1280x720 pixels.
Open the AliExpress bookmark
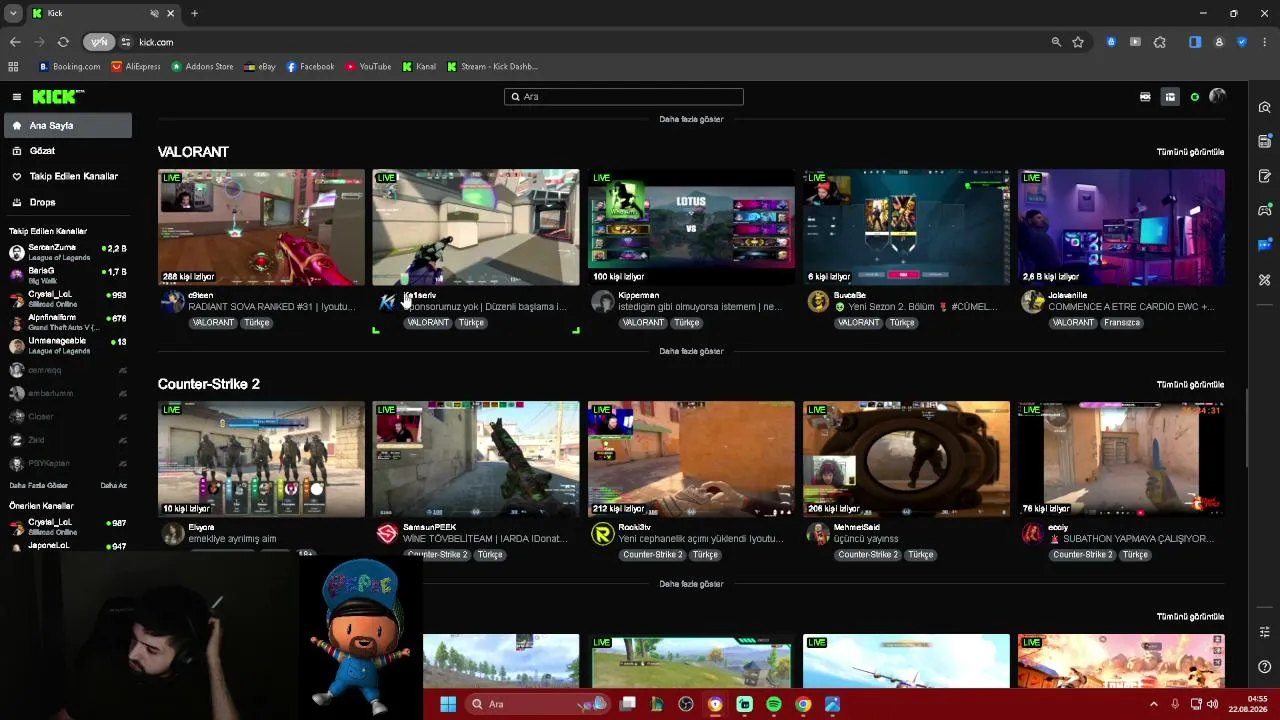pyautogui.click(x=136, y=67)
